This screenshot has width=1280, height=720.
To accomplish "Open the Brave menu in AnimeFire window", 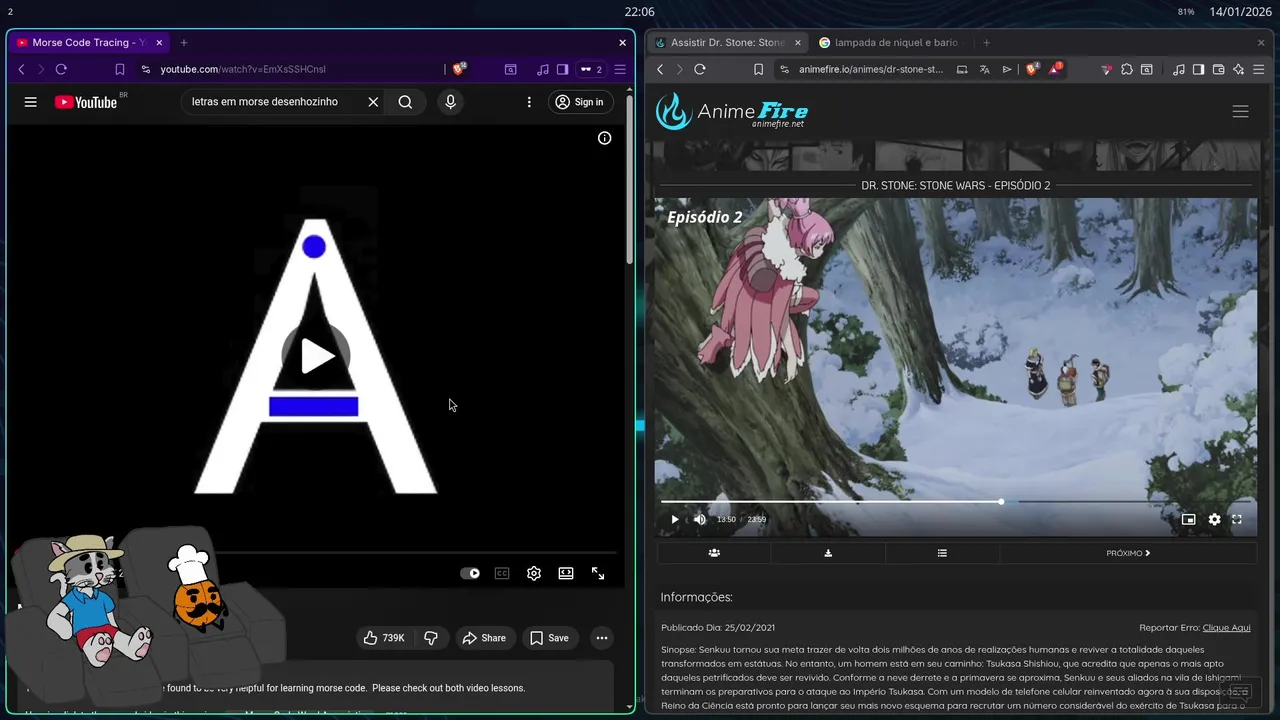I will pos(1259,69).
